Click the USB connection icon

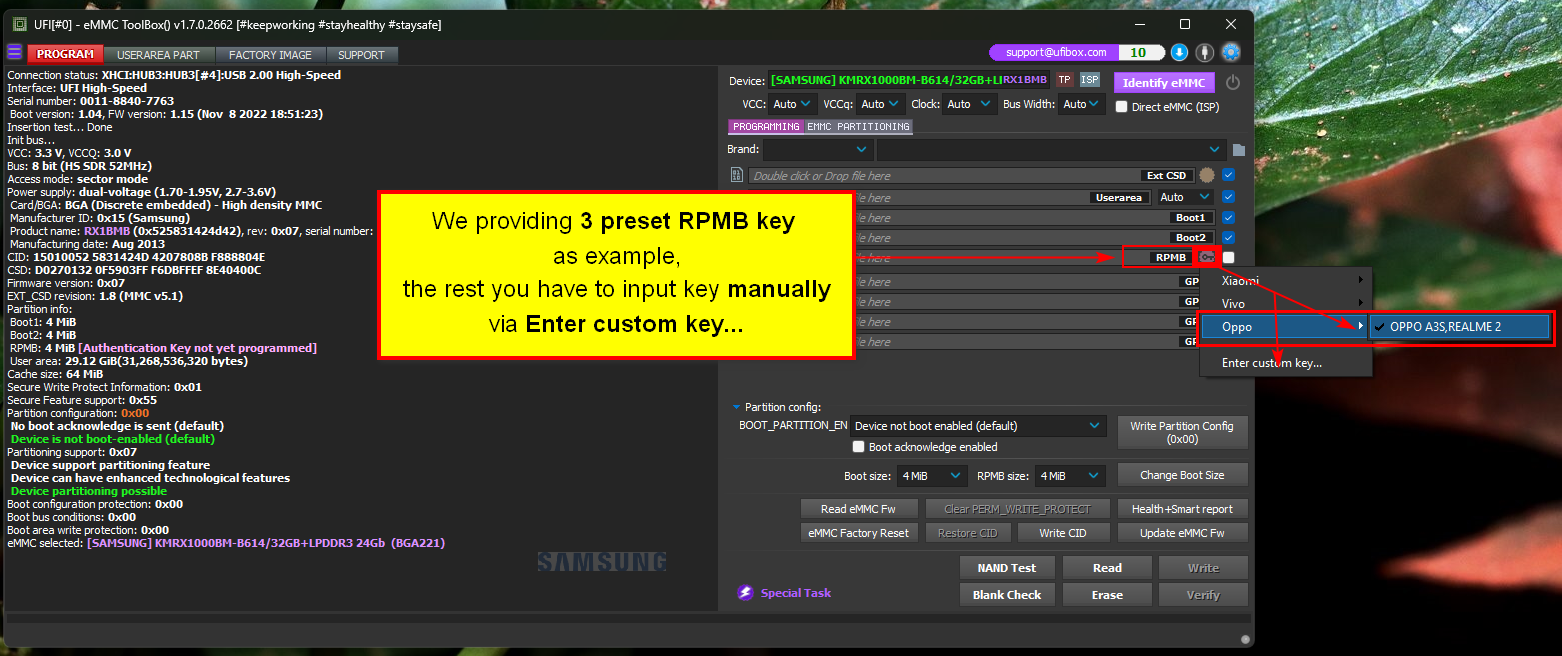click(x=1205, y=53)
